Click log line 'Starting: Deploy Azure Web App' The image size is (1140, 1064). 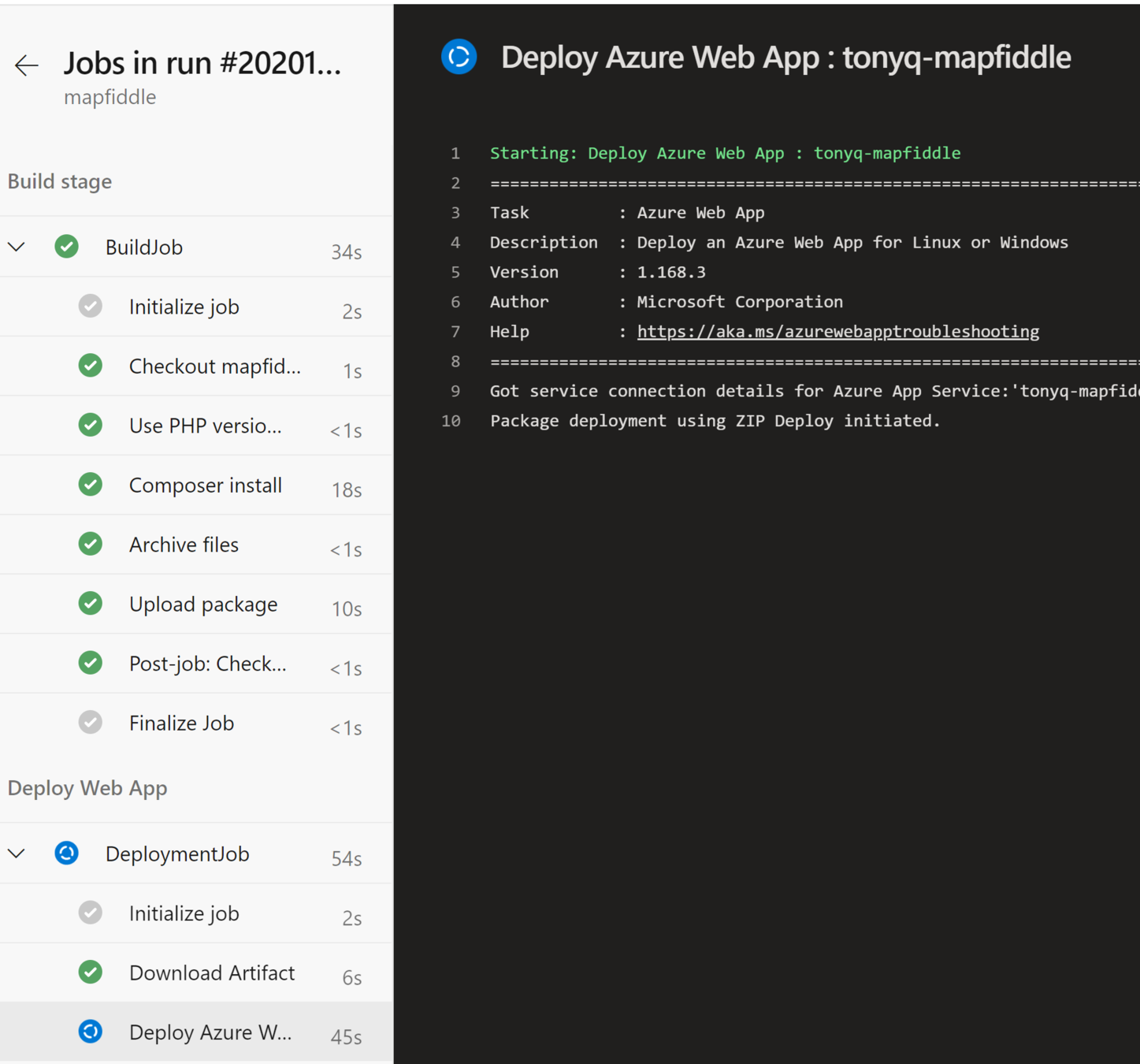pyautogui.click(x=726, y=153)
